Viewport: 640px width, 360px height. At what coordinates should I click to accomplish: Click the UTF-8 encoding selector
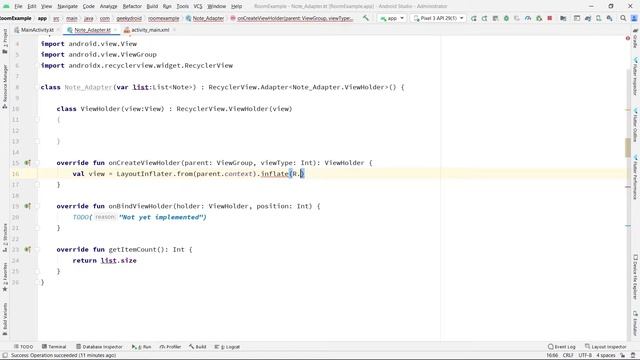(585, 356)
